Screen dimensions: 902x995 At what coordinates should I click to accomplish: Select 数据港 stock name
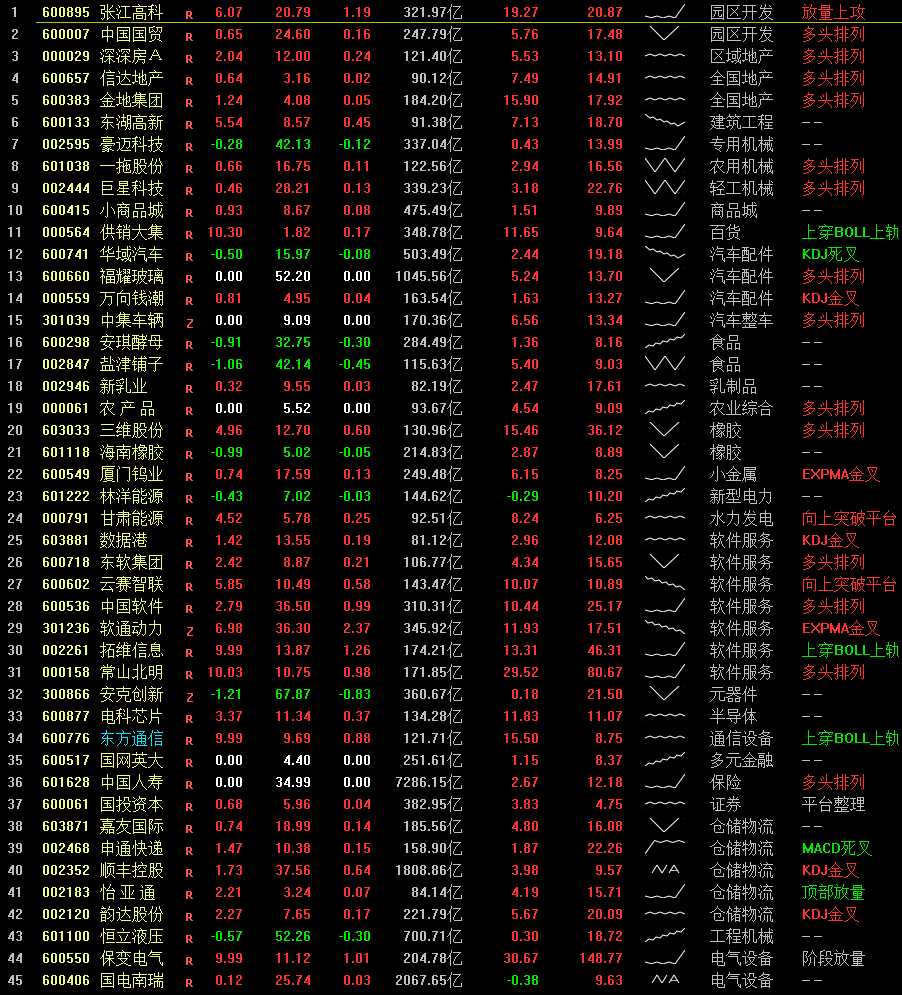tap(123, 540)
